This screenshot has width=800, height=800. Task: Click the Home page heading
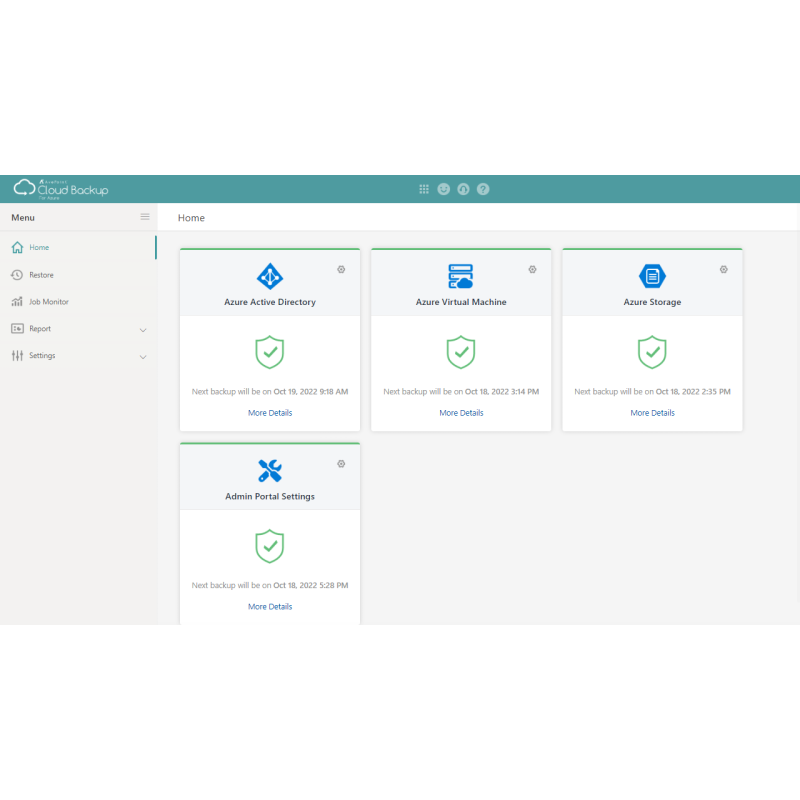pos(191,218)
